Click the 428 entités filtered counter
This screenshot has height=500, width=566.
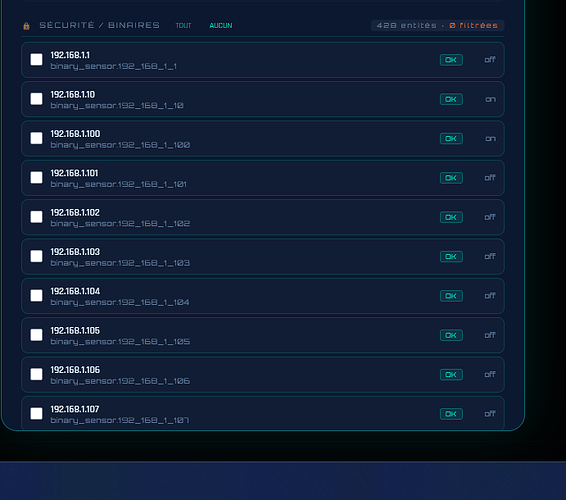(x=437, y=26)
